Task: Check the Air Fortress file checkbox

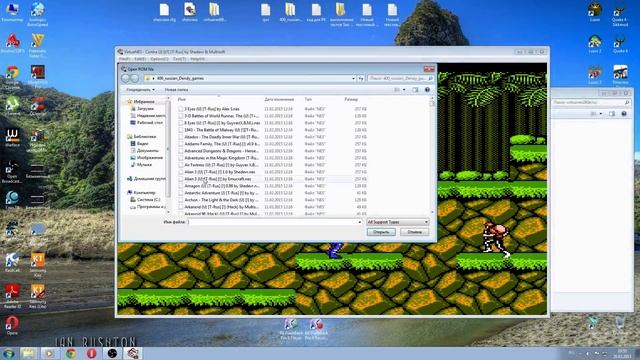Action: pyautogui.click(x=180, y=165)
